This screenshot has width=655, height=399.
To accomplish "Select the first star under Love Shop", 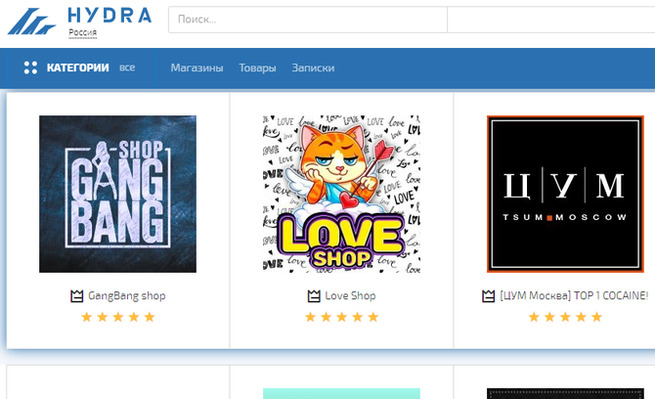I will (310, 317).
